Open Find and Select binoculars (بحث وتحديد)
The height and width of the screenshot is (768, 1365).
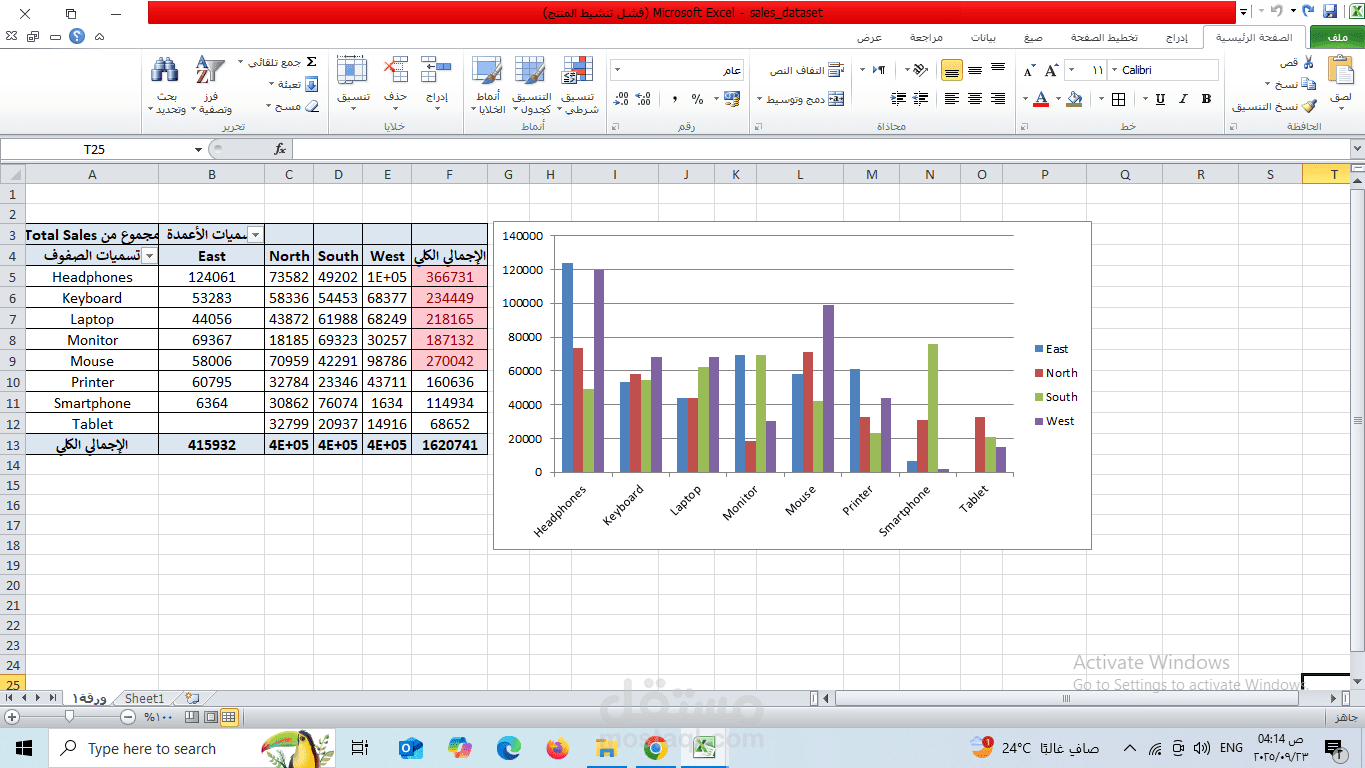coord(165,85)
